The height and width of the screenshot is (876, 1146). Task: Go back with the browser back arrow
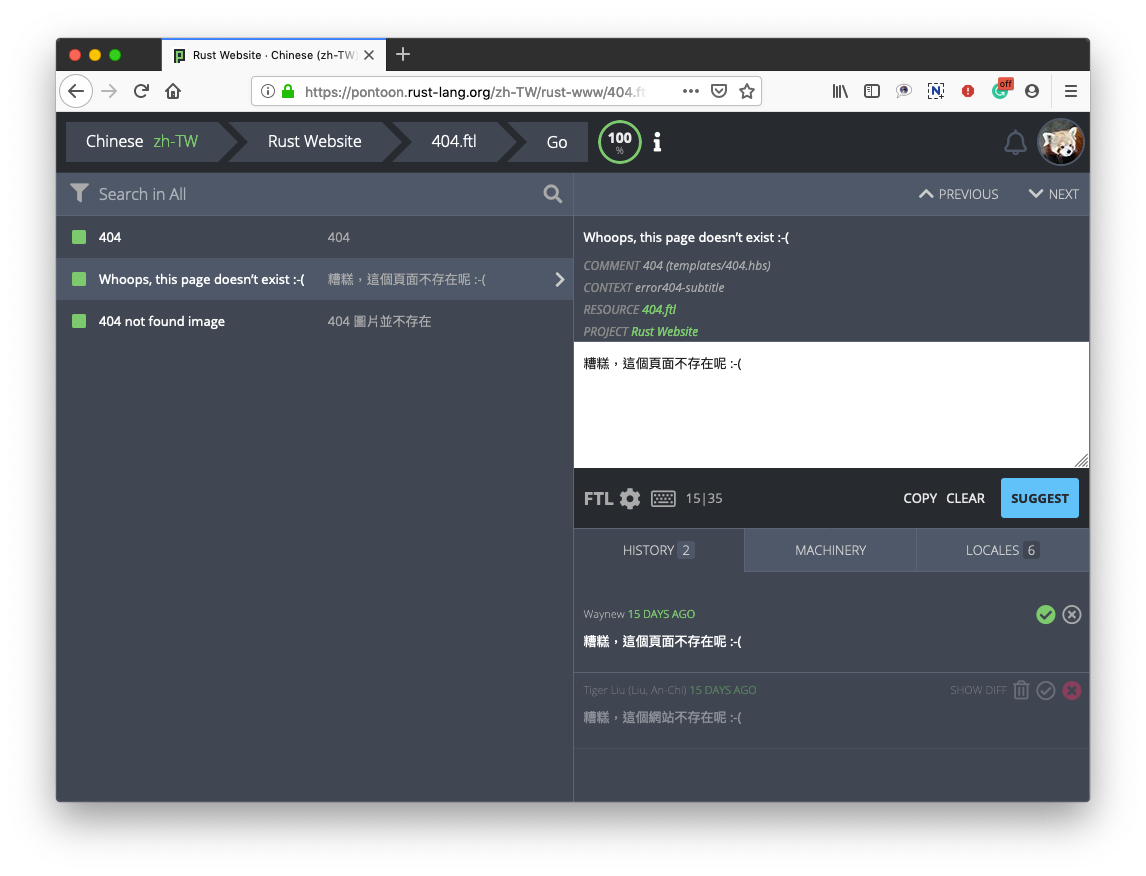76,91
